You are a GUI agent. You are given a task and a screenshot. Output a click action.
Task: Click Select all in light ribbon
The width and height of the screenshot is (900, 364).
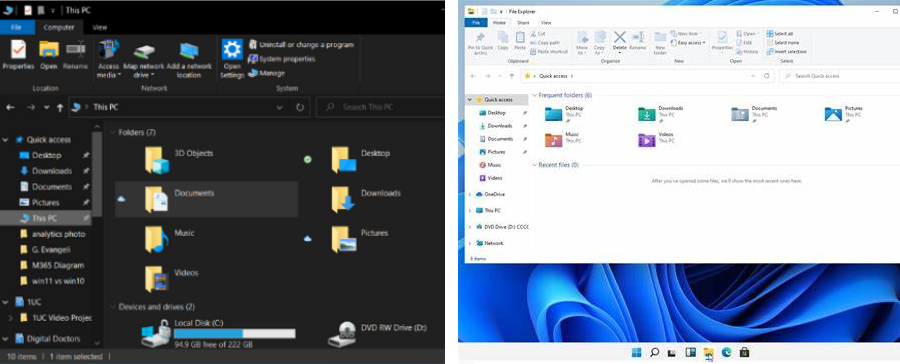[779, 34]
